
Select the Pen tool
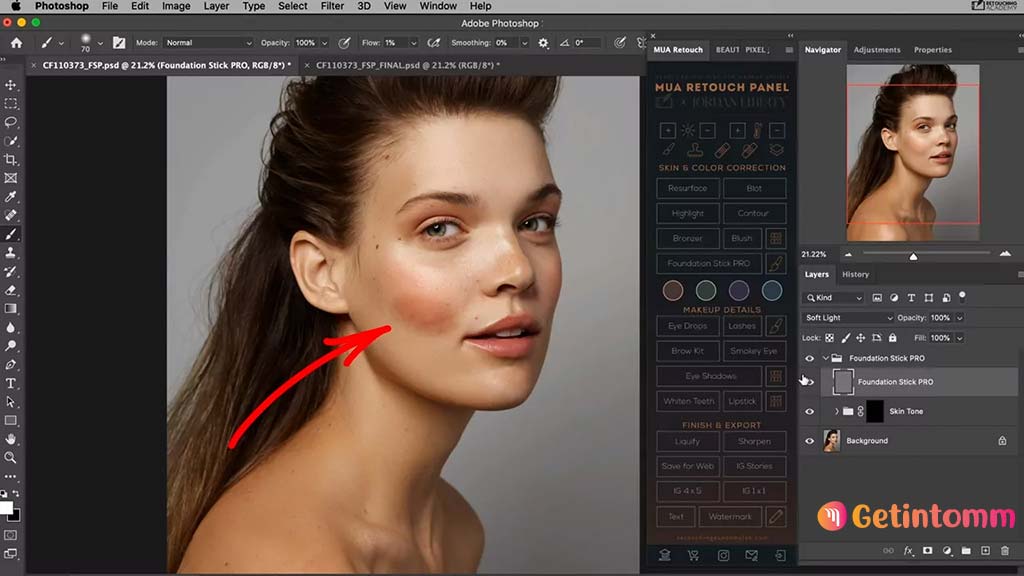[11, 364]
